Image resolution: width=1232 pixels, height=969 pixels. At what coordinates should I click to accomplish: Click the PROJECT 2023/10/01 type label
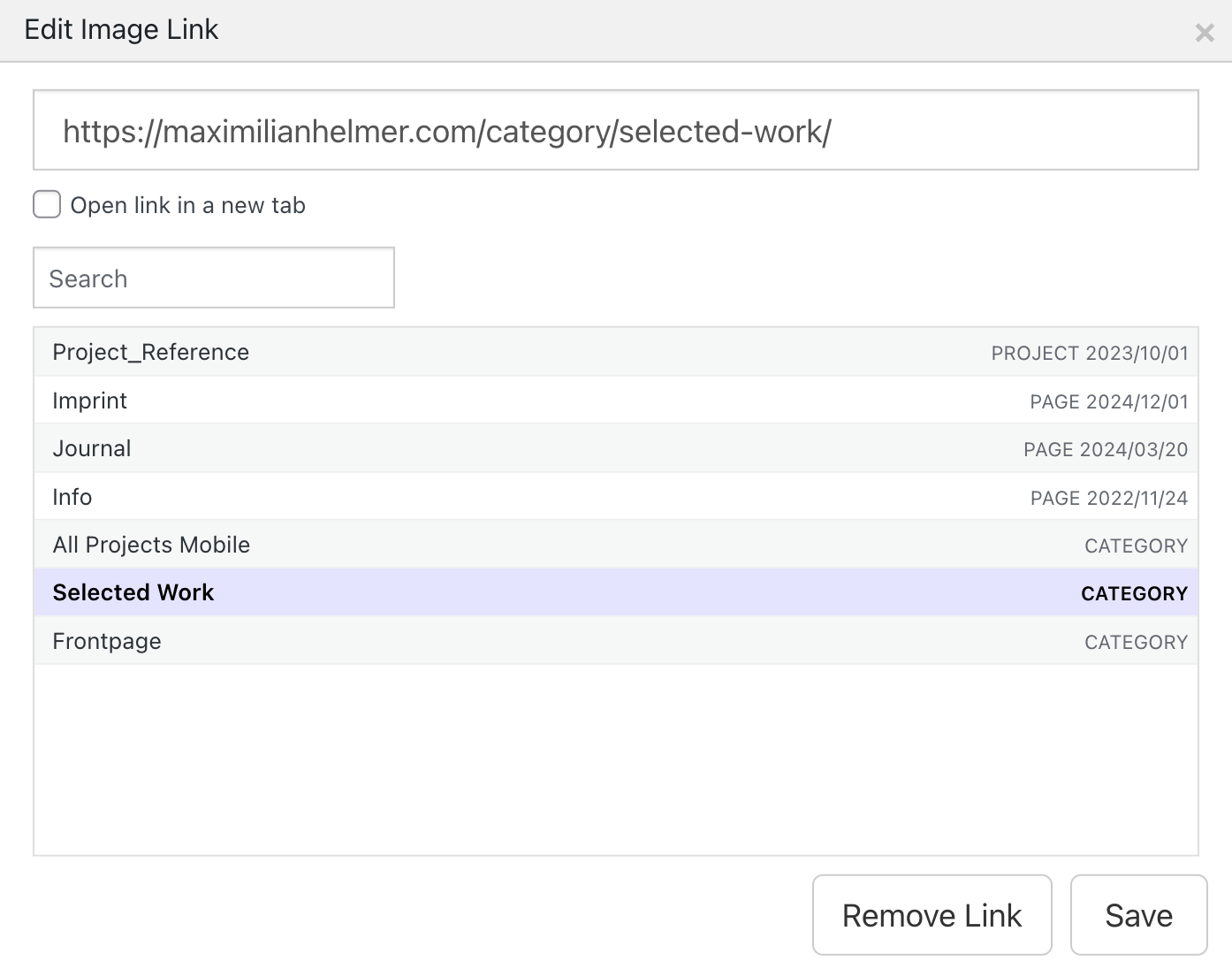[1089, 353]
